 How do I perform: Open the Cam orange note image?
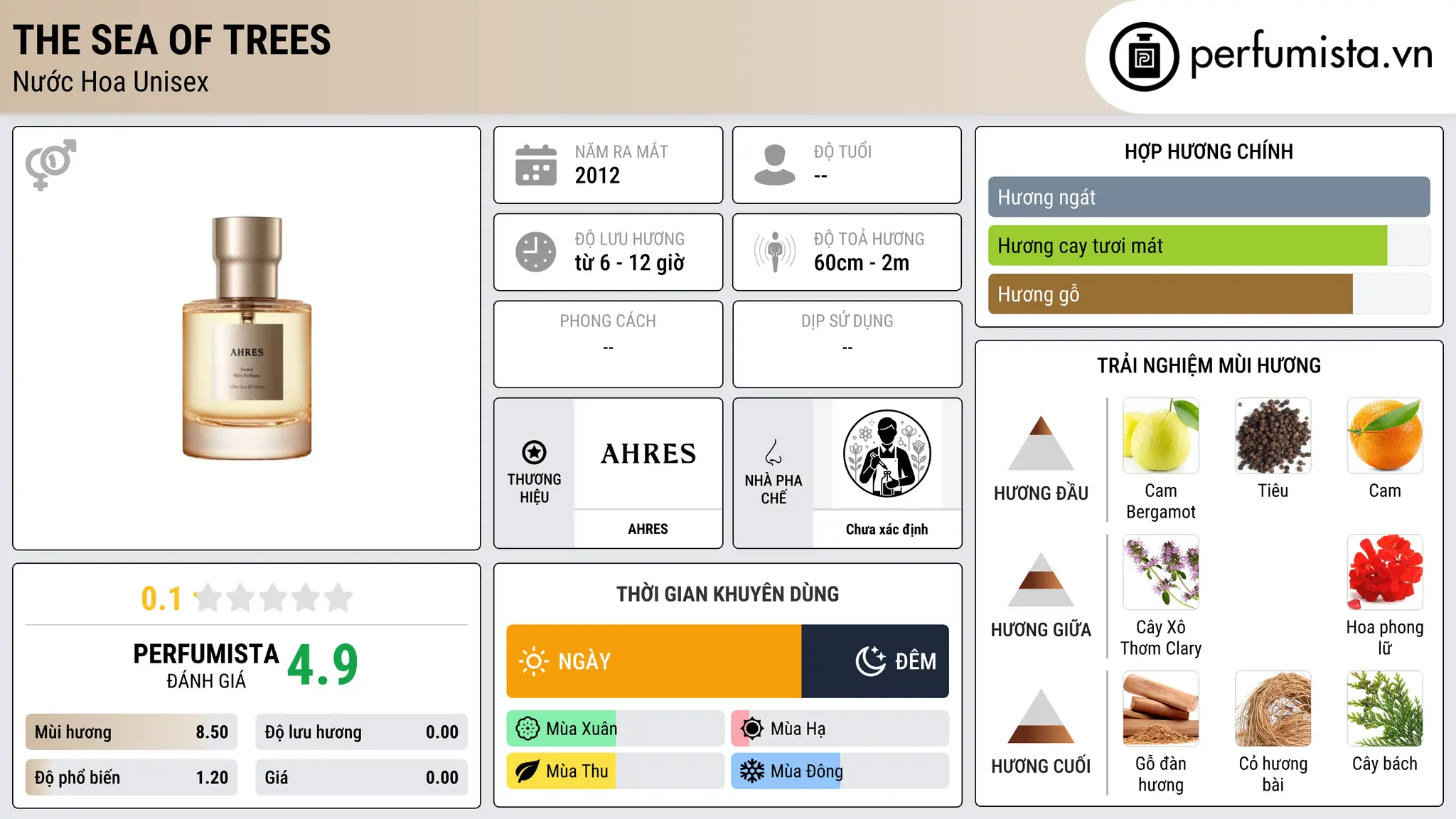point(1385,436)
